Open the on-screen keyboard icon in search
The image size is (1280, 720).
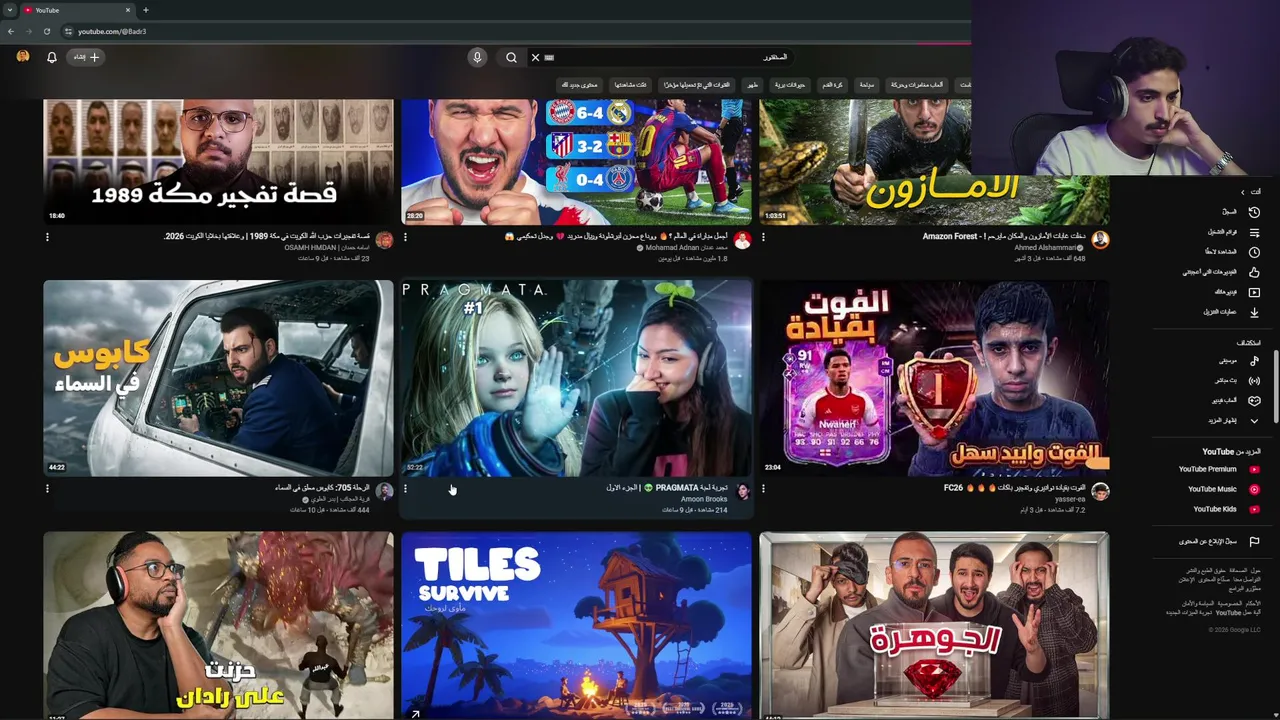pos(549,57)
